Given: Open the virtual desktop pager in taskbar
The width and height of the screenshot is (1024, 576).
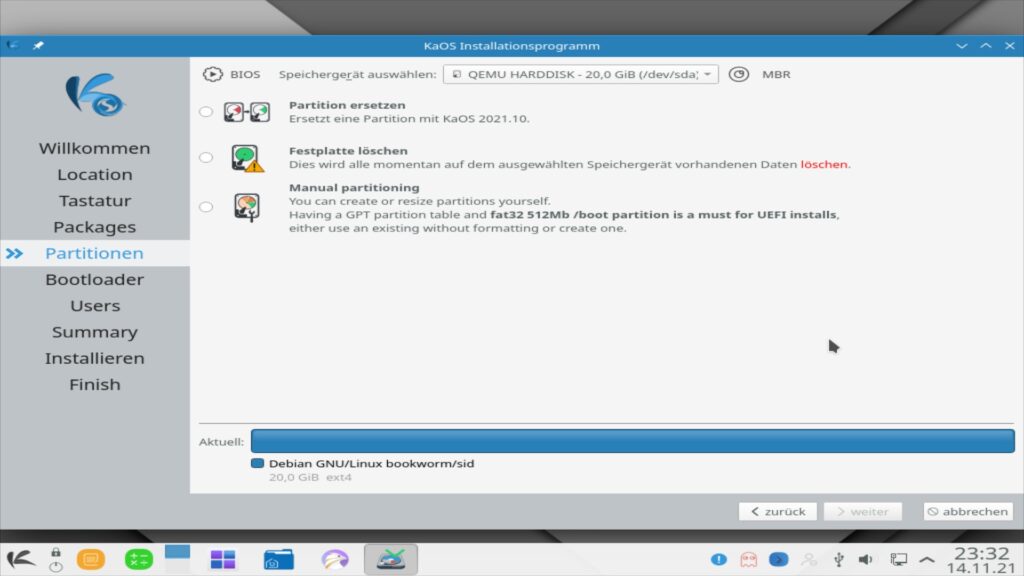Looking at the screenshot, I should pos(177,559).
